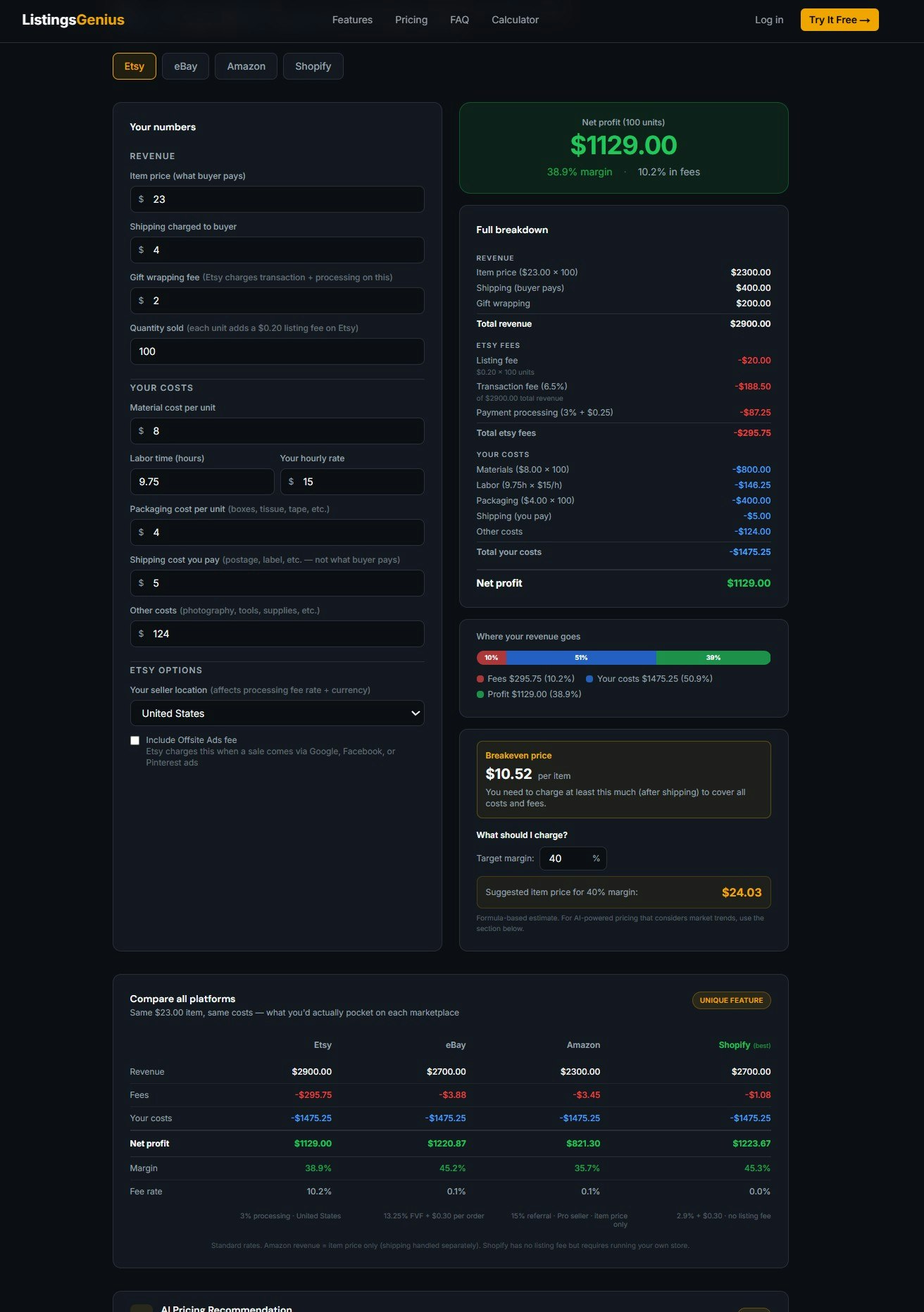Open the Calculator nav link
Image resolution: width=924 pixels, height=1312 pixels.
(x=515, y=20)
